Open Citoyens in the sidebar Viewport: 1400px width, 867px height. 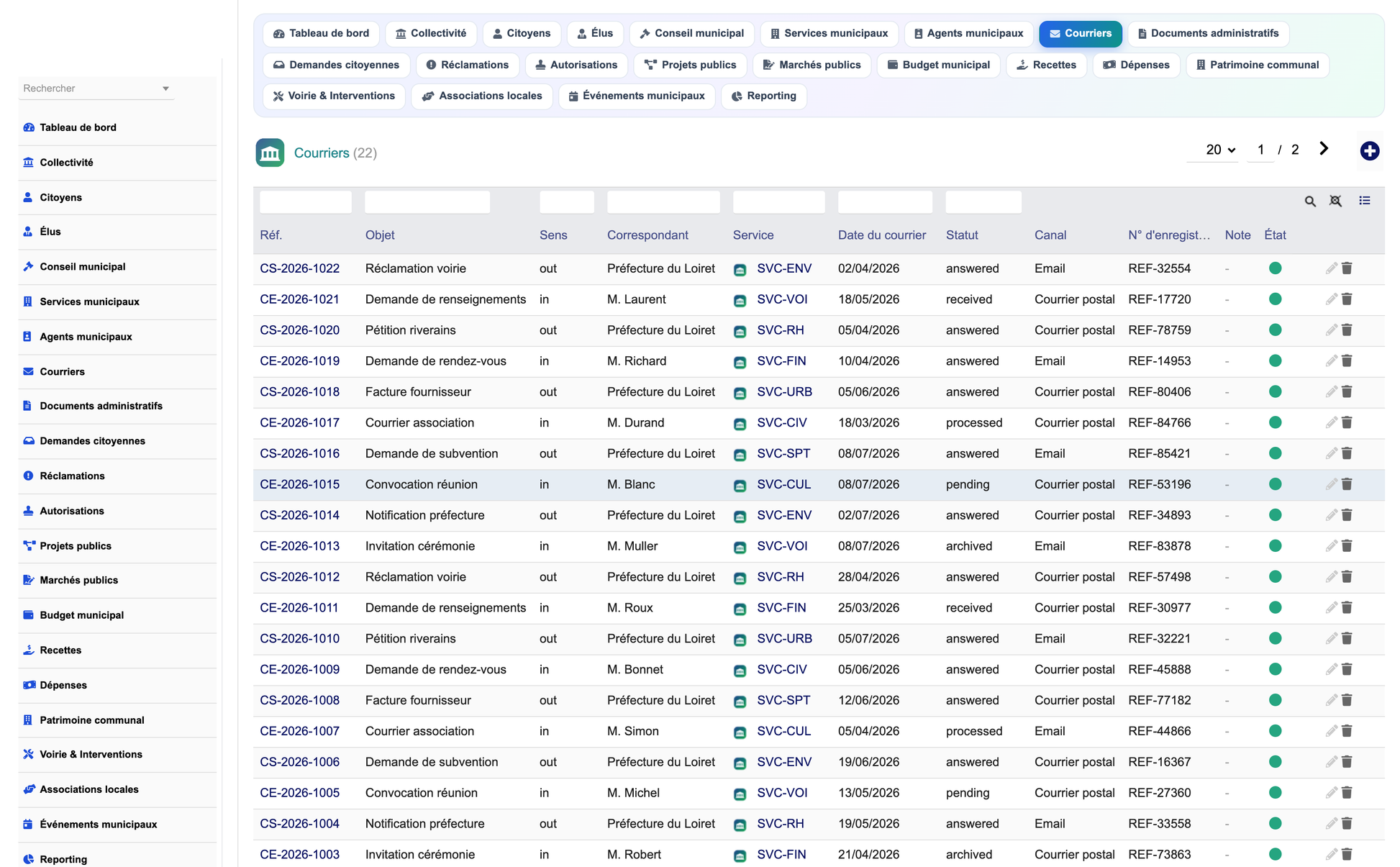(60, 197)
